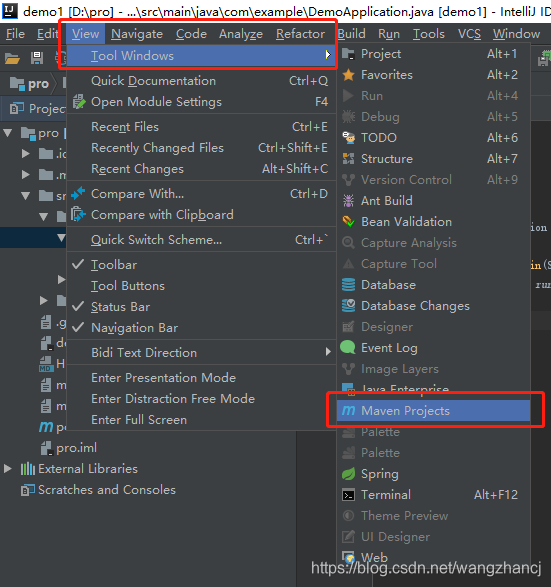551x587 pixels.
Task: Select Enter Full Screen
Action: click(x=201, y=420)
